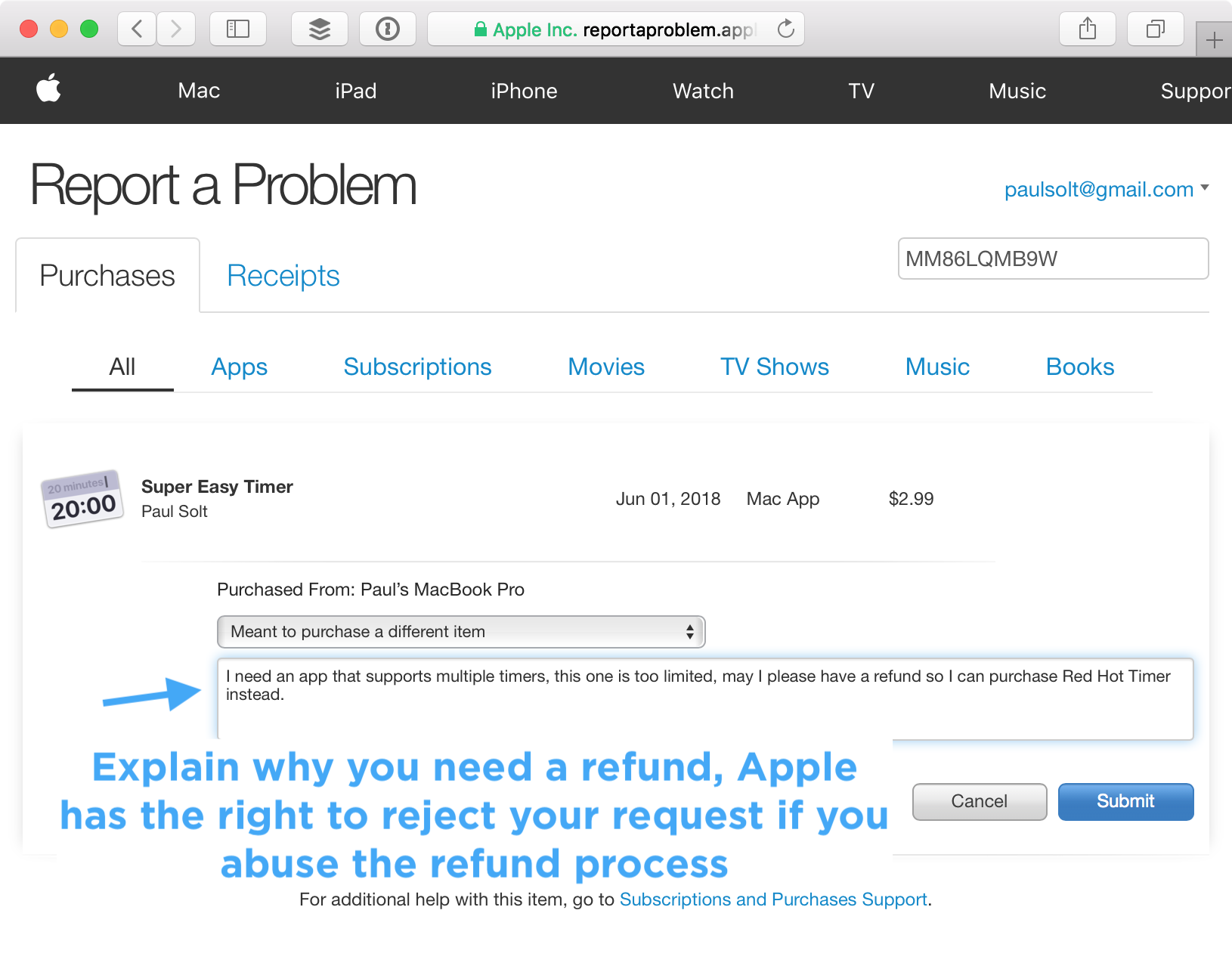The width and height of the screenshot is (1232, 969).
Task: Expand the Forward history arrow
Action: [x=176, y=29]
